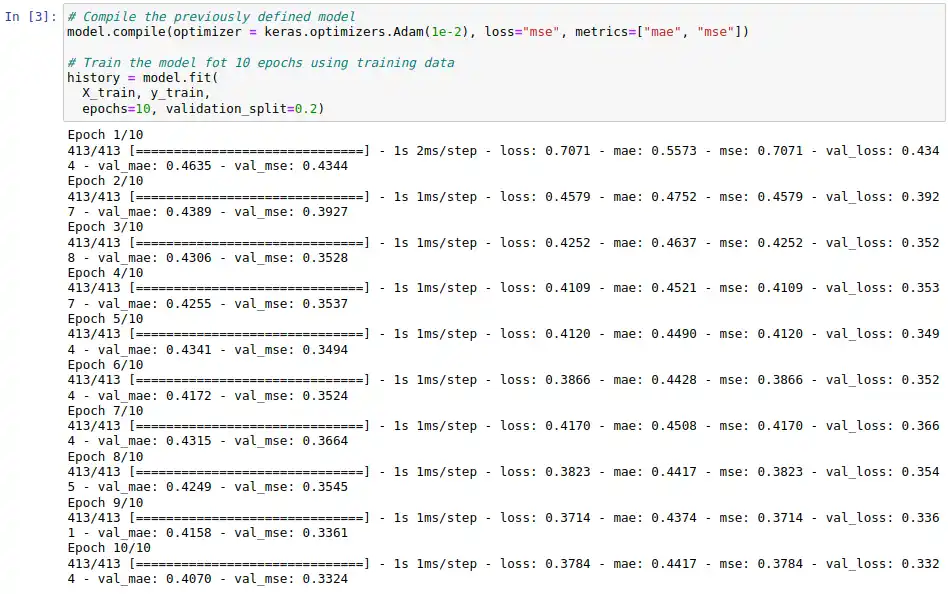The image size is (948, 594).
Task: Click the "Epoch 7/10" output line
Action: click(105, 410)
